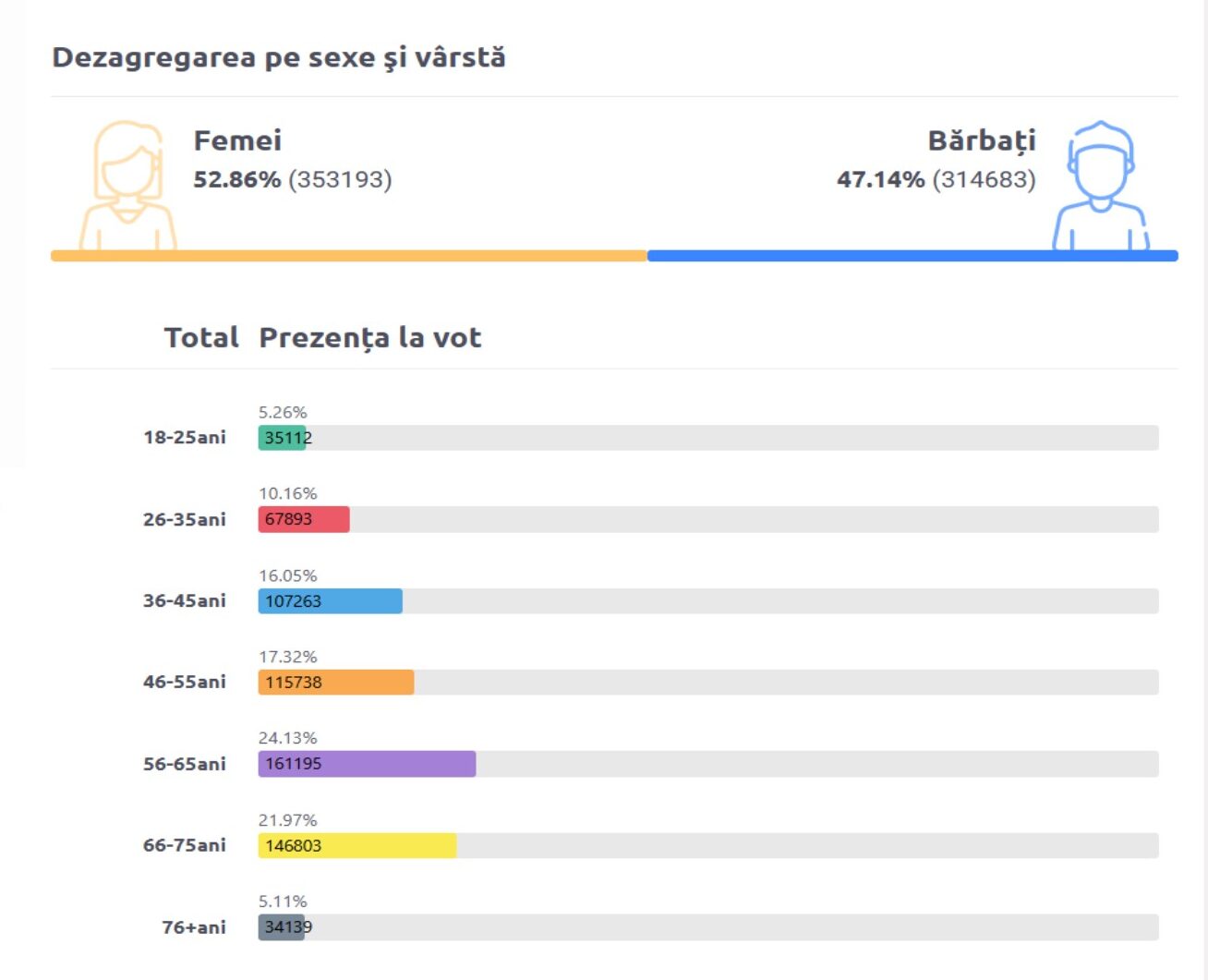
Task: Click the 56-65ani age group label
Action: (184, 764)
